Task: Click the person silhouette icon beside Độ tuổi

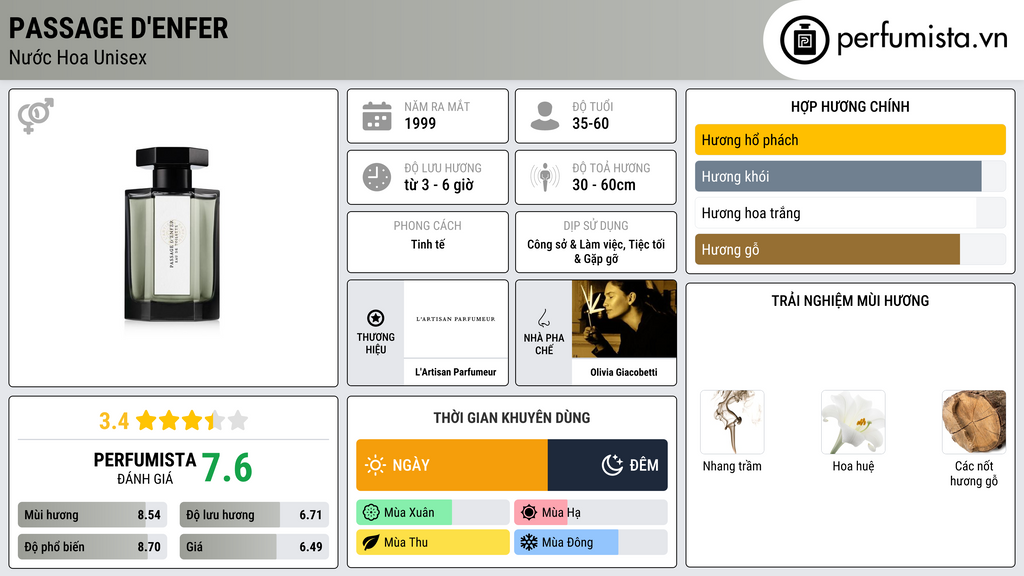Action: click(x=545, y=116)
